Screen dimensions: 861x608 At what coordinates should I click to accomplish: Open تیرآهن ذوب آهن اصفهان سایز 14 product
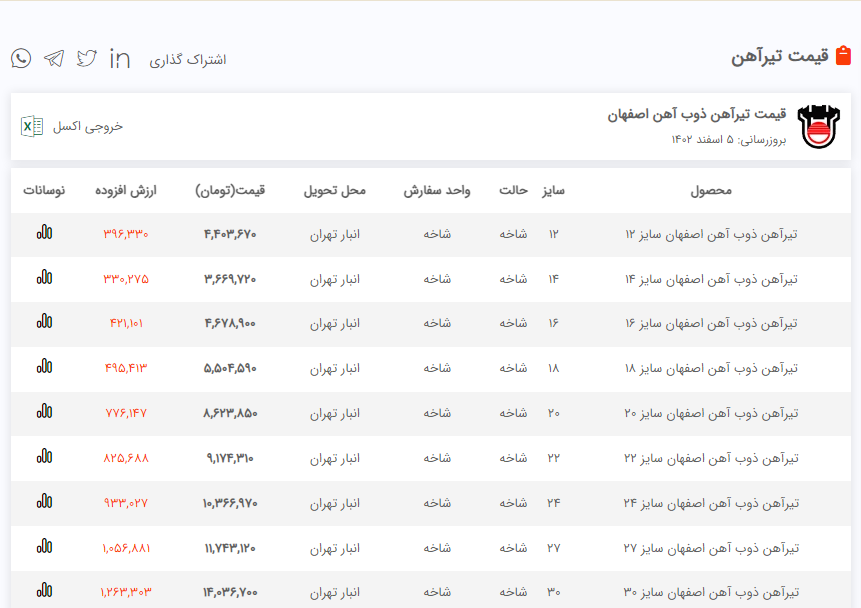[711, 279]
